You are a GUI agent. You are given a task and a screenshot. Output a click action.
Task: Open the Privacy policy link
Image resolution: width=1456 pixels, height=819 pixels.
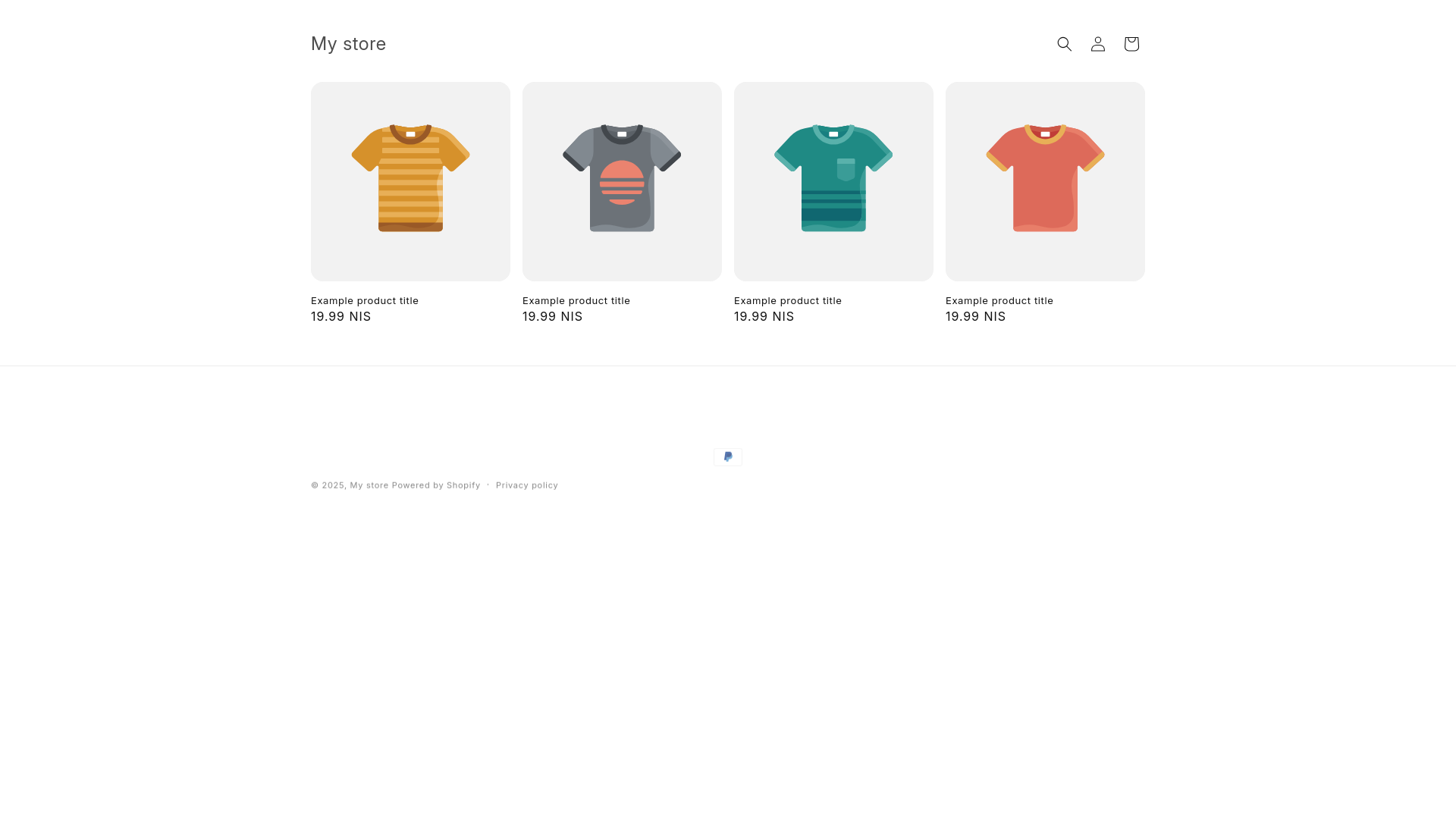[527, 485]
